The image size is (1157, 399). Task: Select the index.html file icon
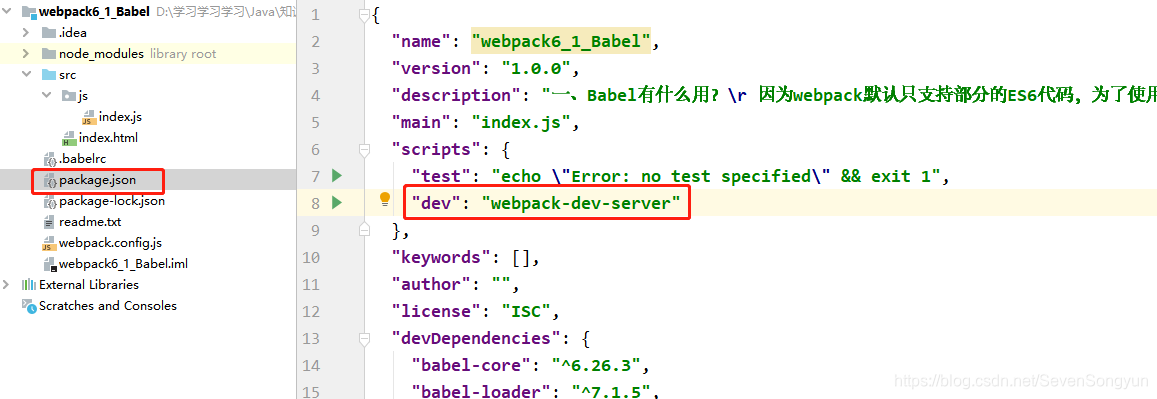click(69, 138)
